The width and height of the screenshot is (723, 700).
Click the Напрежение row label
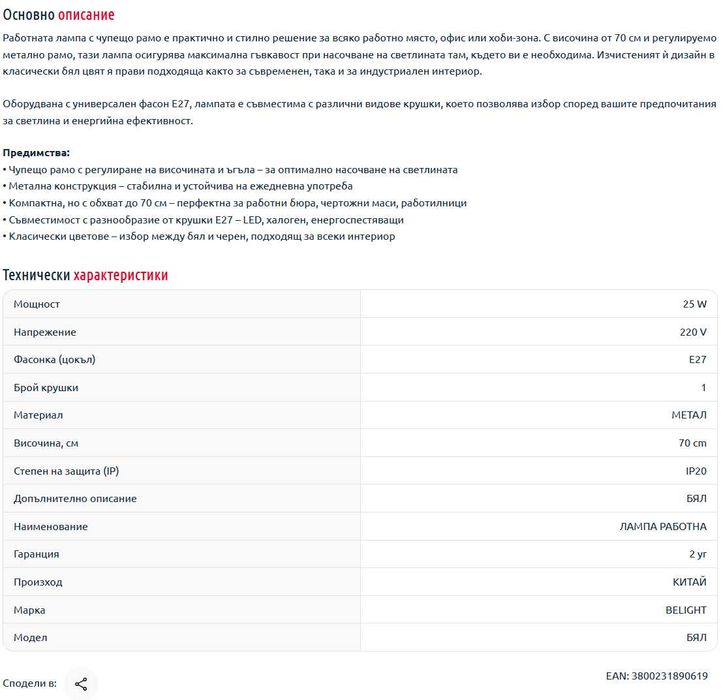[x=44, y=332]
